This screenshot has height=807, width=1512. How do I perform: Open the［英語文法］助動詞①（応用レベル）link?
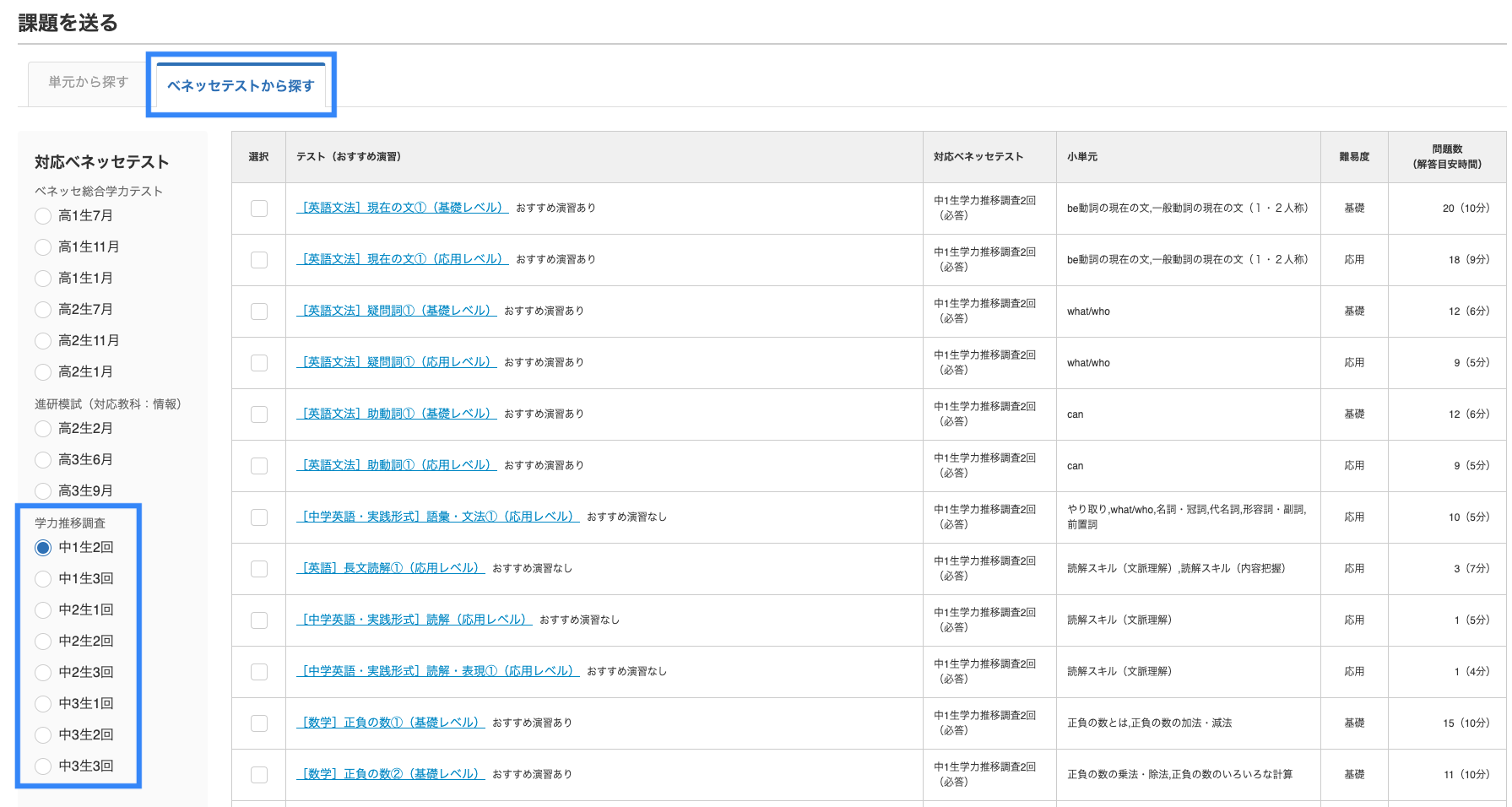(397, 465)
